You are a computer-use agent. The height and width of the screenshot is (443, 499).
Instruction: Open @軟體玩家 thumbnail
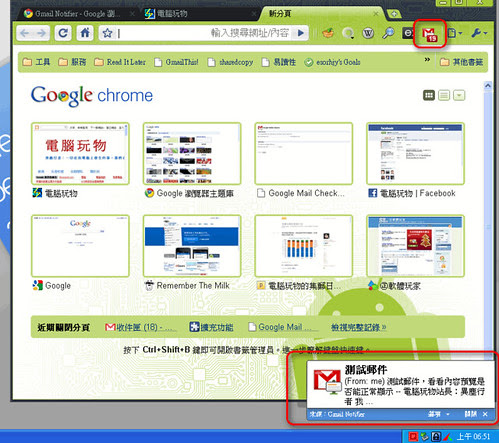click(x=415, y=246)
